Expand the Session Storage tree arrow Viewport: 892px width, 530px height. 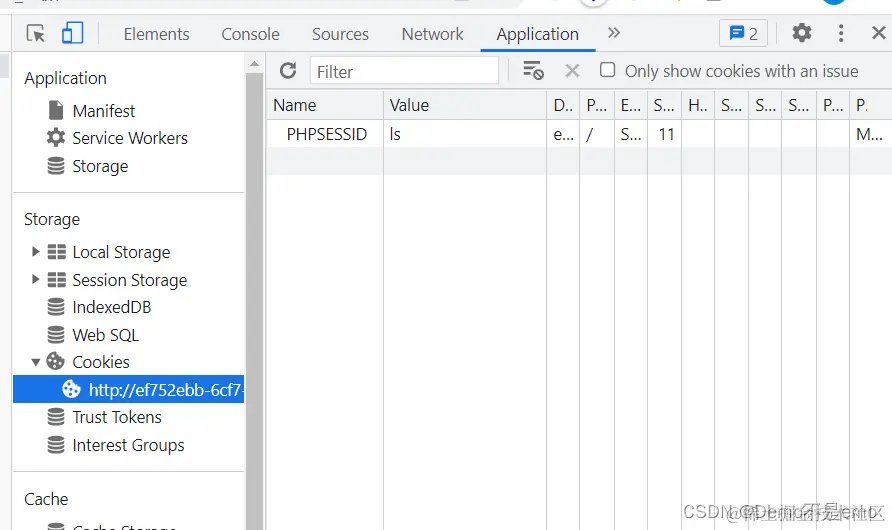(35, 279)
